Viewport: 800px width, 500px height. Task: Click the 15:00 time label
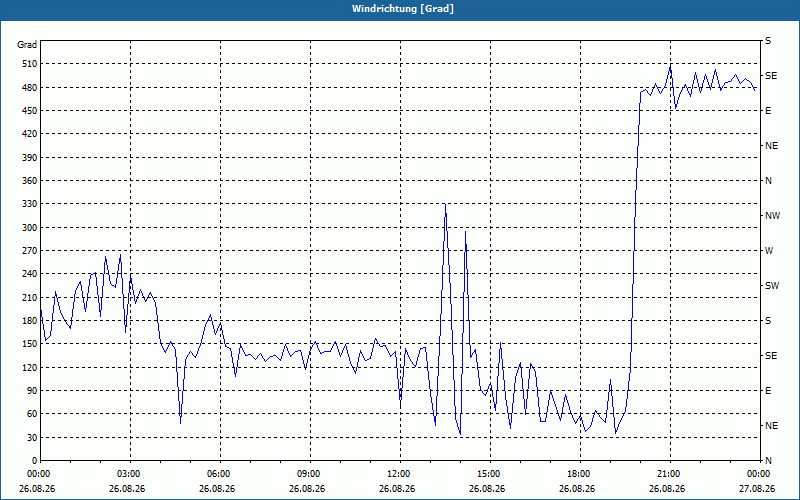(487, 473)
